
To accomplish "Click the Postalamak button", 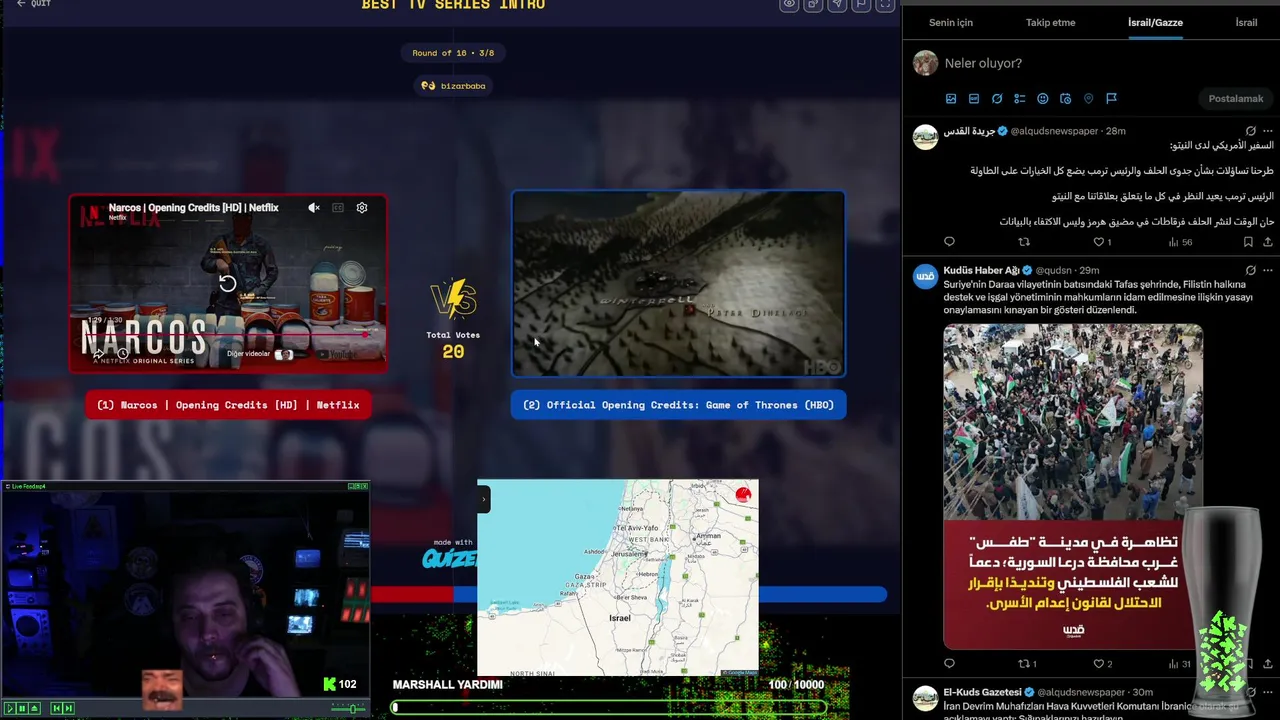I will click(x=1236, y=99).
